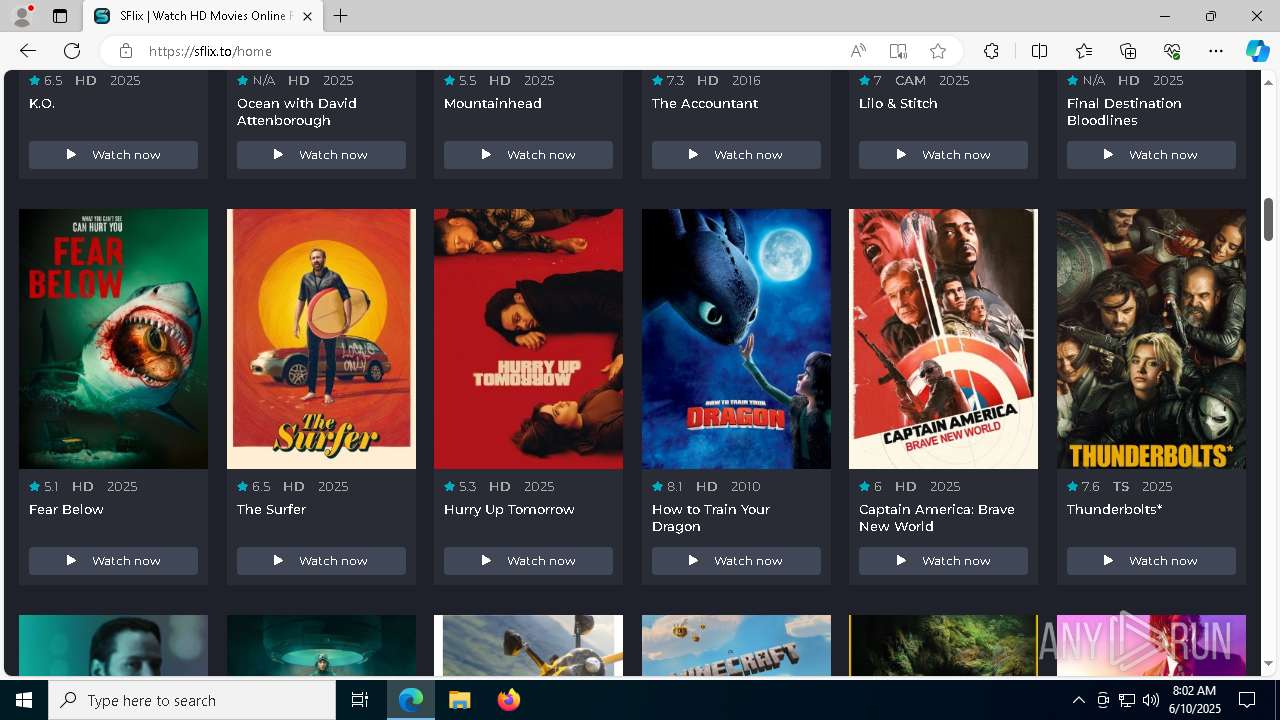Open Browser essentials heart icon
1280x720 pixels.
1172,51
